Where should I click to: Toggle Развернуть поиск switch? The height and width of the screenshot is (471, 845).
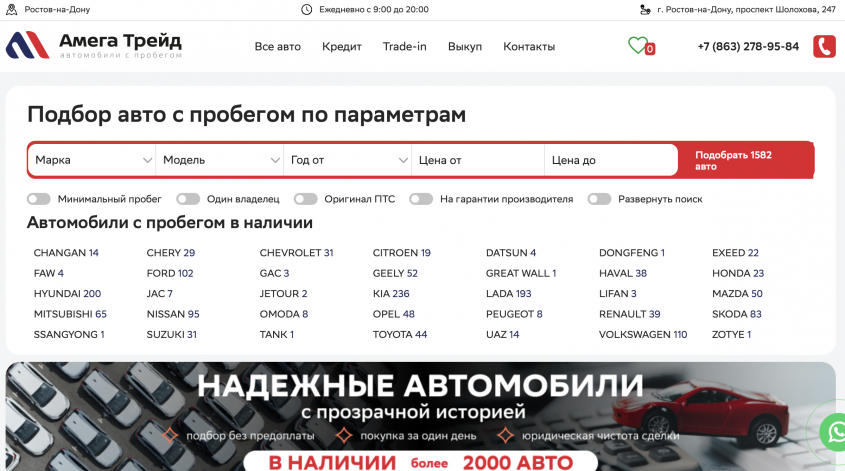pos(599,199)
